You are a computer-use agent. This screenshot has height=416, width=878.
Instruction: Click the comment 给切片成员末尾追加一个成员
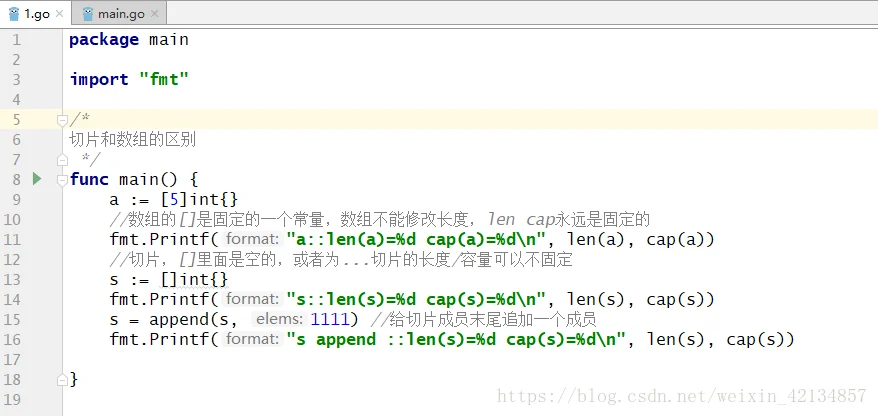pyautogui.click(x=483, y=320)
